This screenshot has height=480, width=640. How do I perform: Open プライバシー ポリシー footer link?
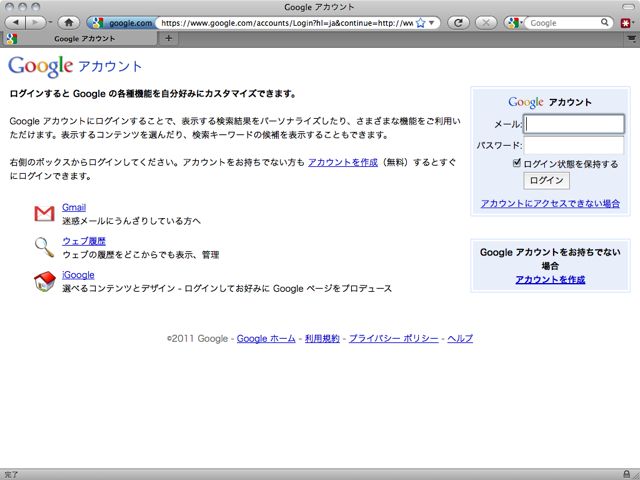click(x=393, y=338)
